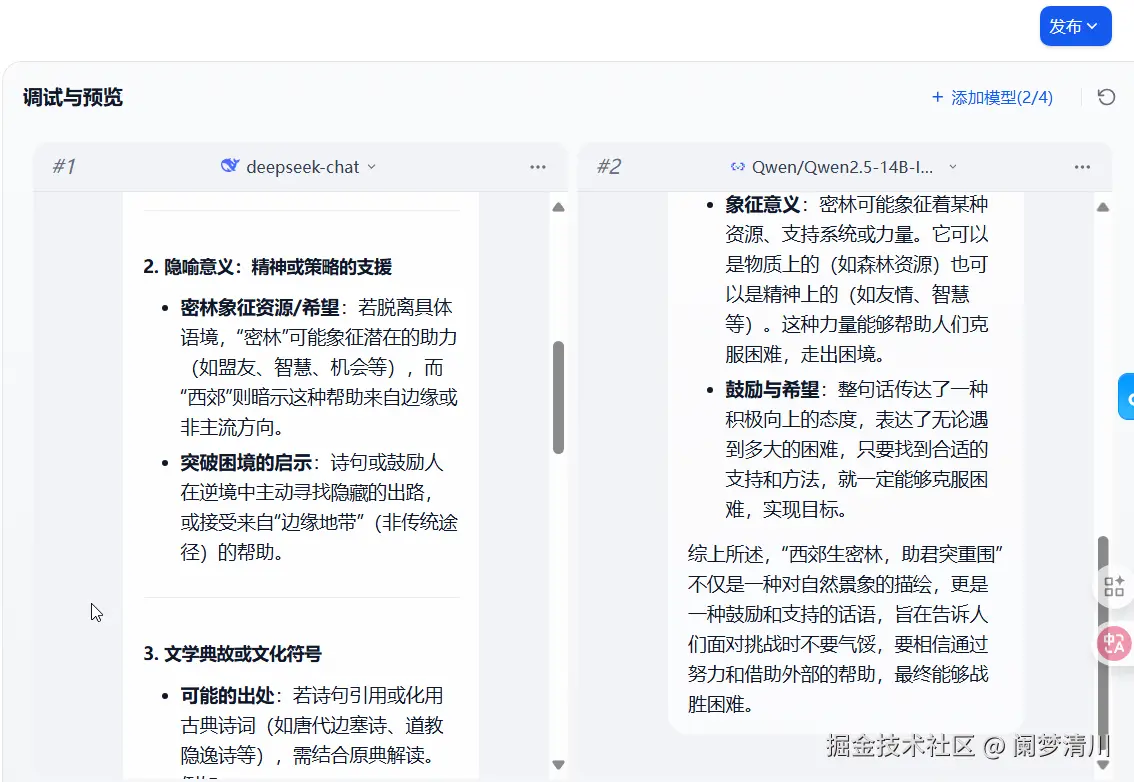This screenshot has width=1134, height=782.
Task: Click bold text 鼓励与希望 in Qwen panel
Action: 772,389
